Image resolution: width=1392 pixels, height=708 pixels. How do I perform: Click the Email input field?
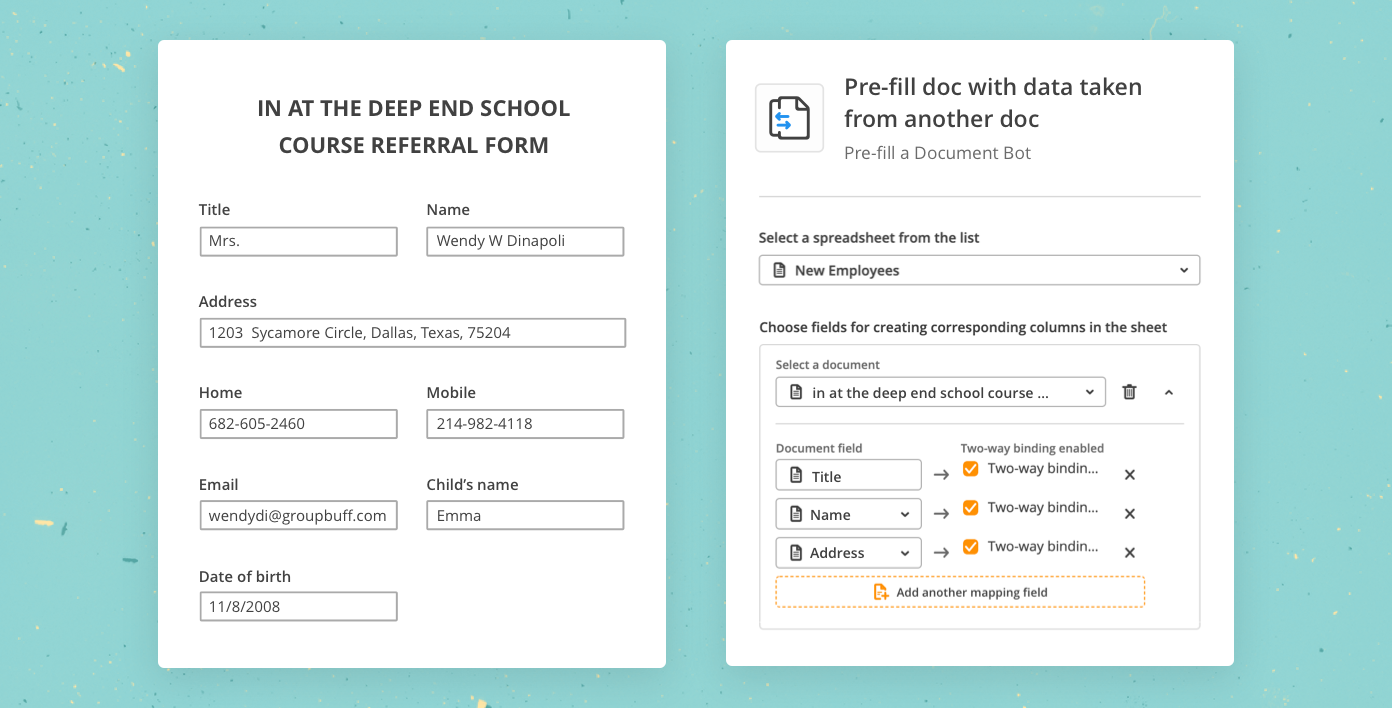(x=298, y=516)
